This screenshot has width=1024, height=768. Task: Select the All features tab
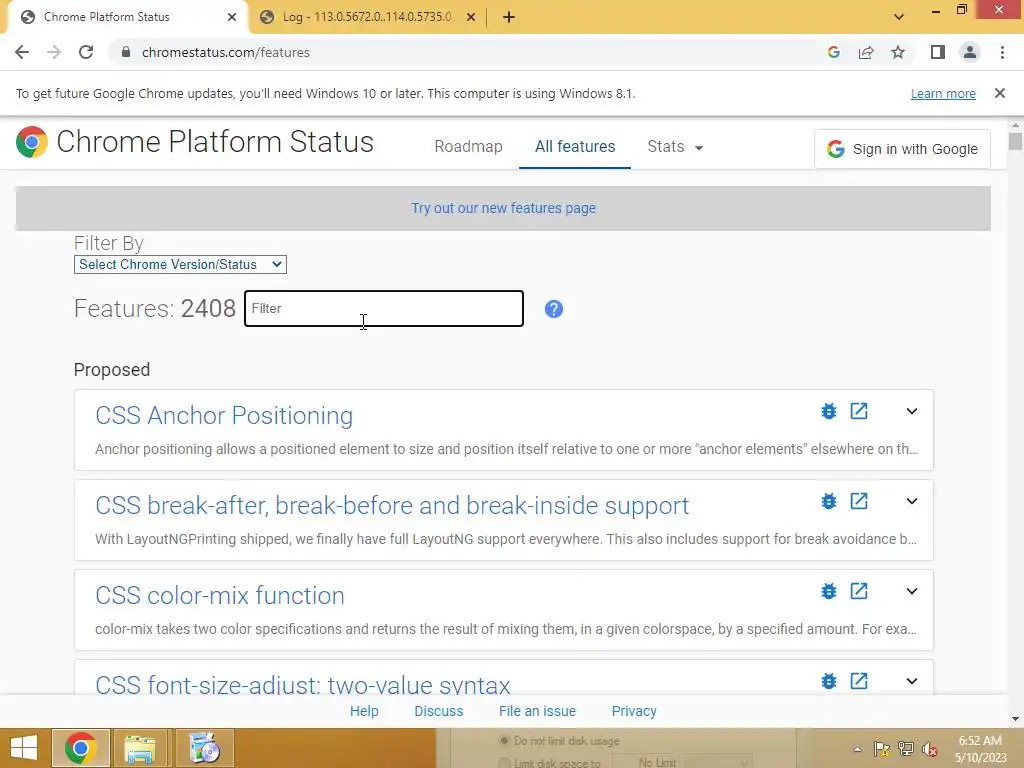[x=575, y=146]
